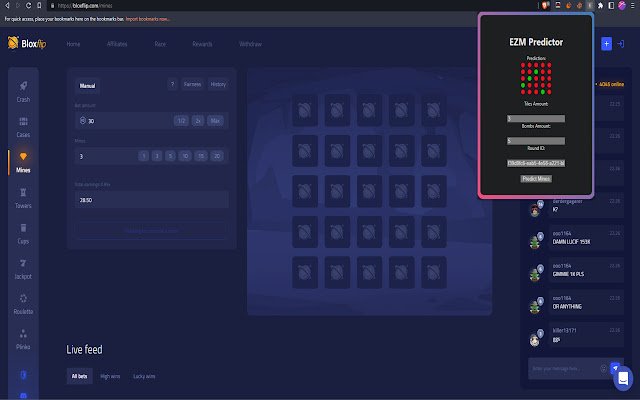
Task: Click the green dot in prediction's bottom row
Action: point(543,92)
